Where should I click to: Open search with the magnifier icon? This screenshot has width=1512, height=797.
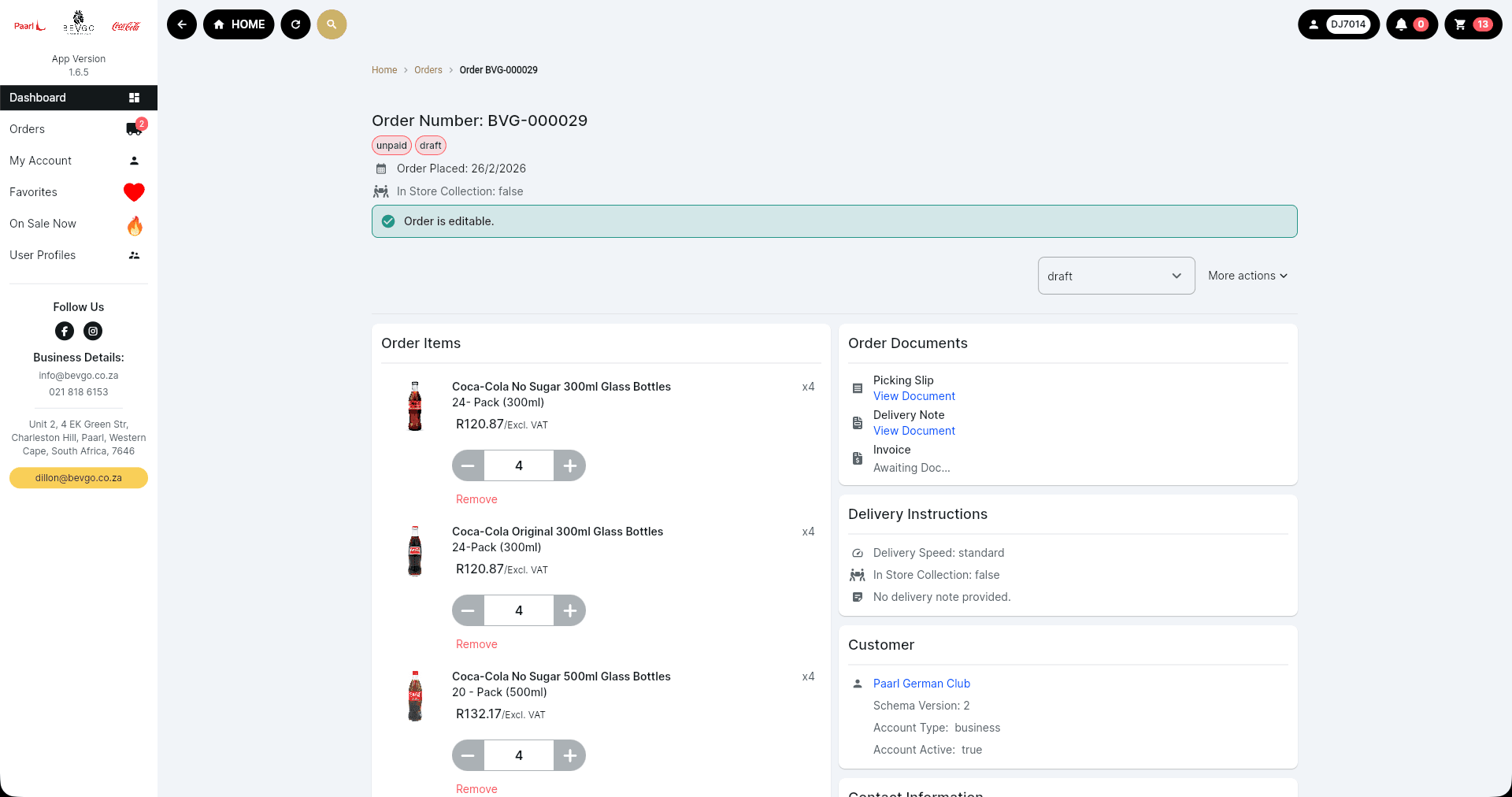(332, 24)
